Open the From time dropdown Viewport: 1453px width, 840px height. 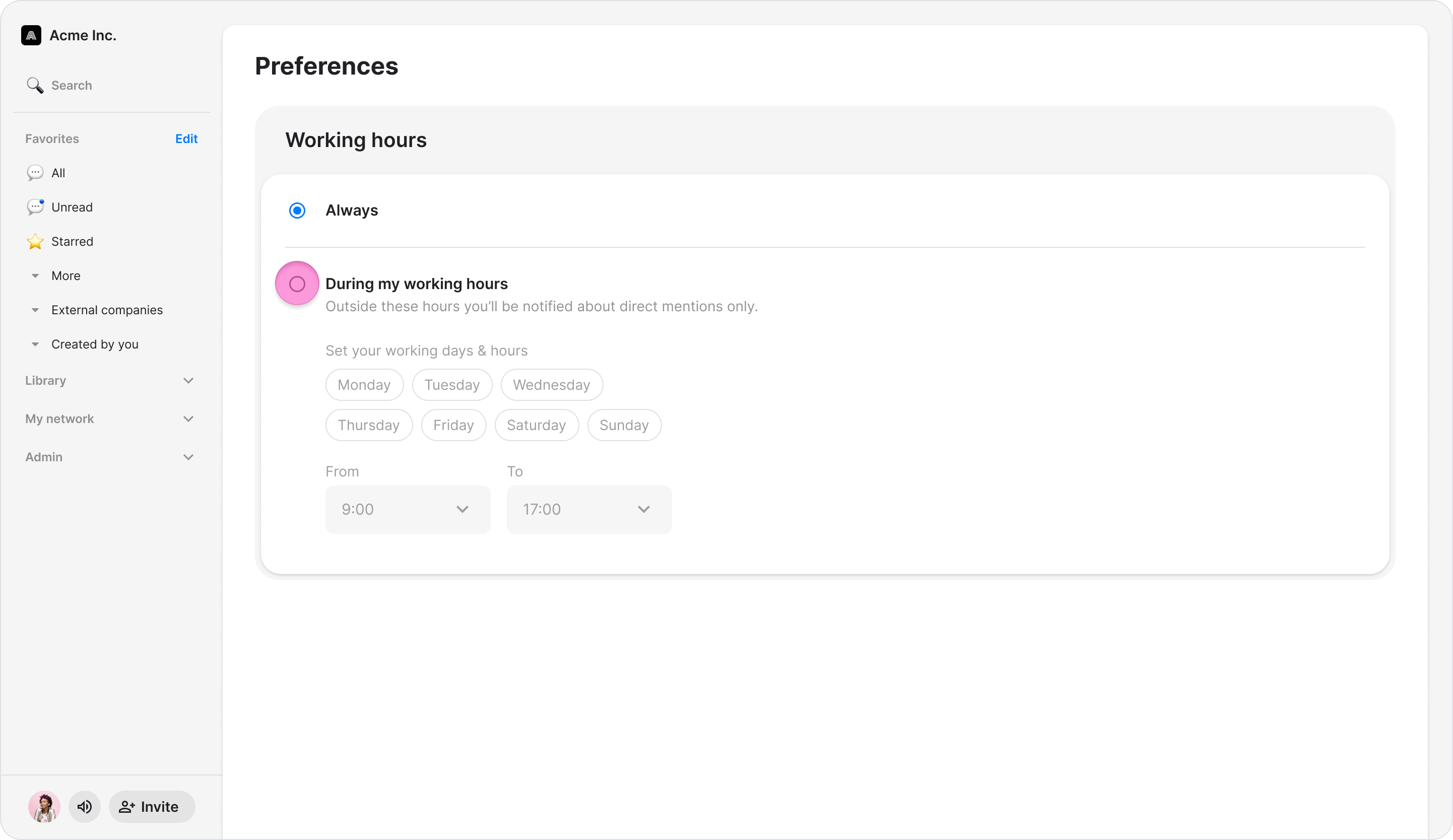click(x=408, y=509)
